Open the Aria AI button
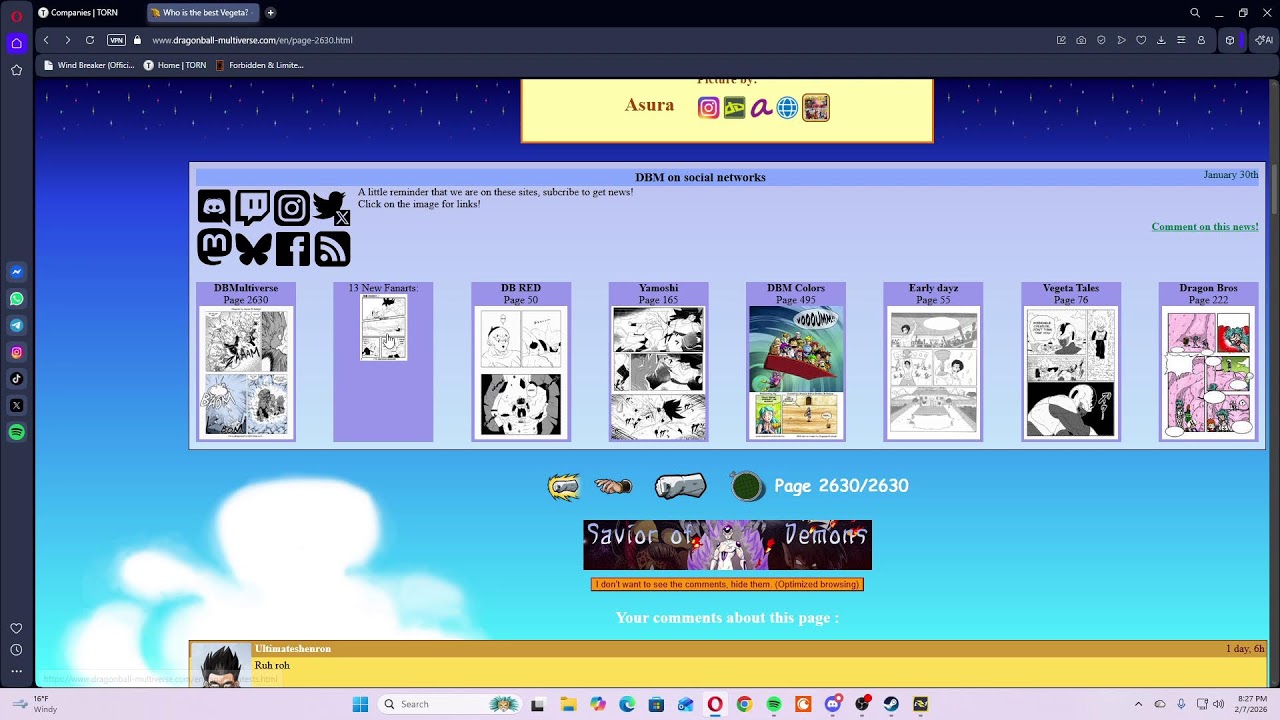 coord(1264,40)
